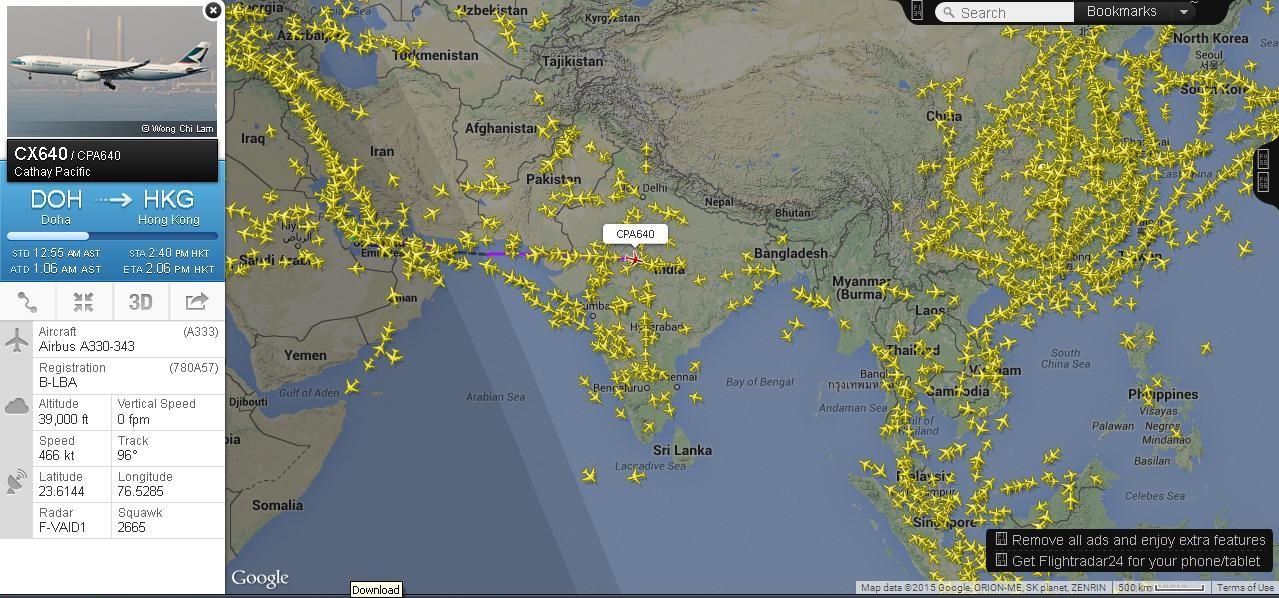The image size is (1279, 598).
Task: Click the CPA640 callout label on map
Action: point(635,234)
